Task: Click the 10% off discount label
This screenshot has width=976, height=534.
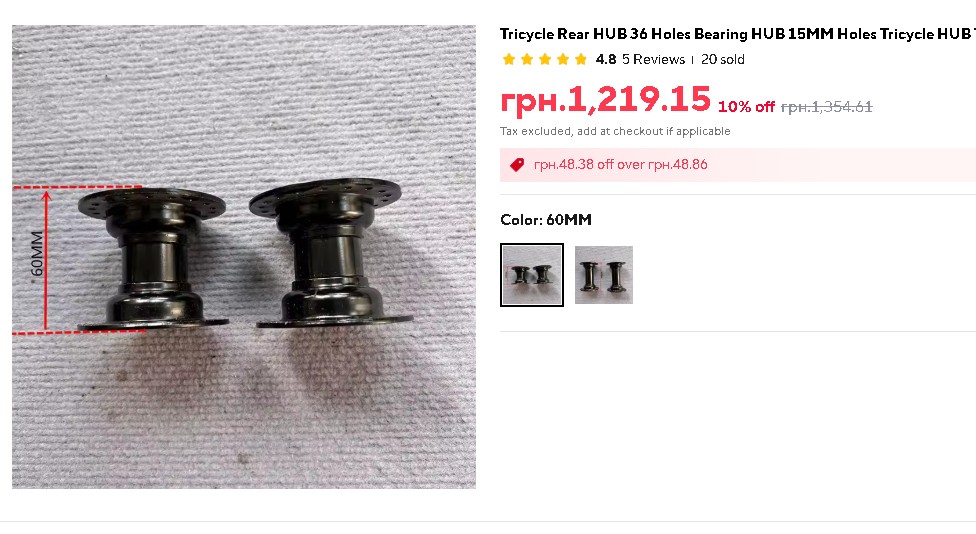Action: point(746,106)
